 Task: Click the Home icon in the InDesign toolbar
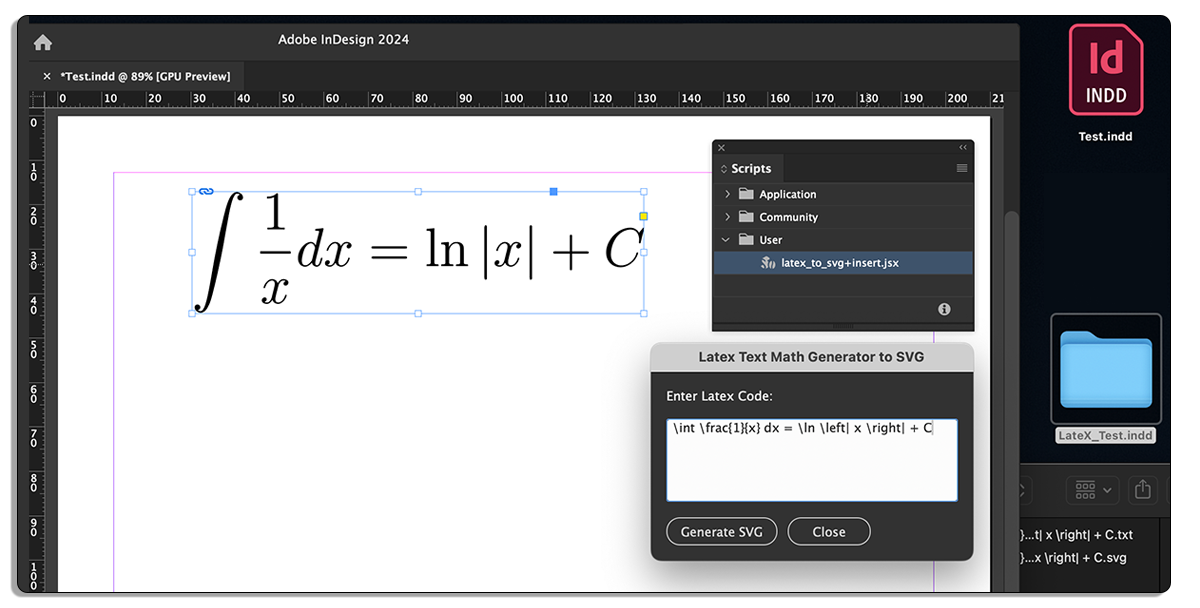(x=41, y=41)
